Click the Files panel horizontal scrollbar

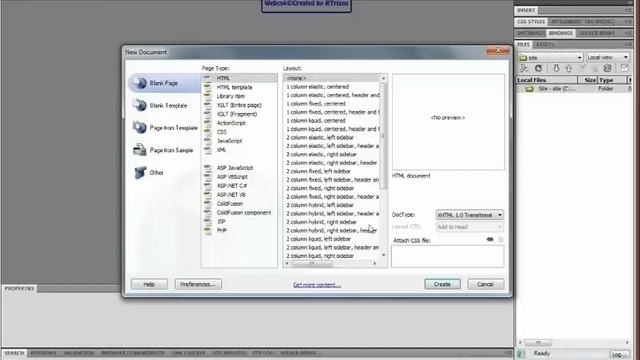click(x=539, y=342)
